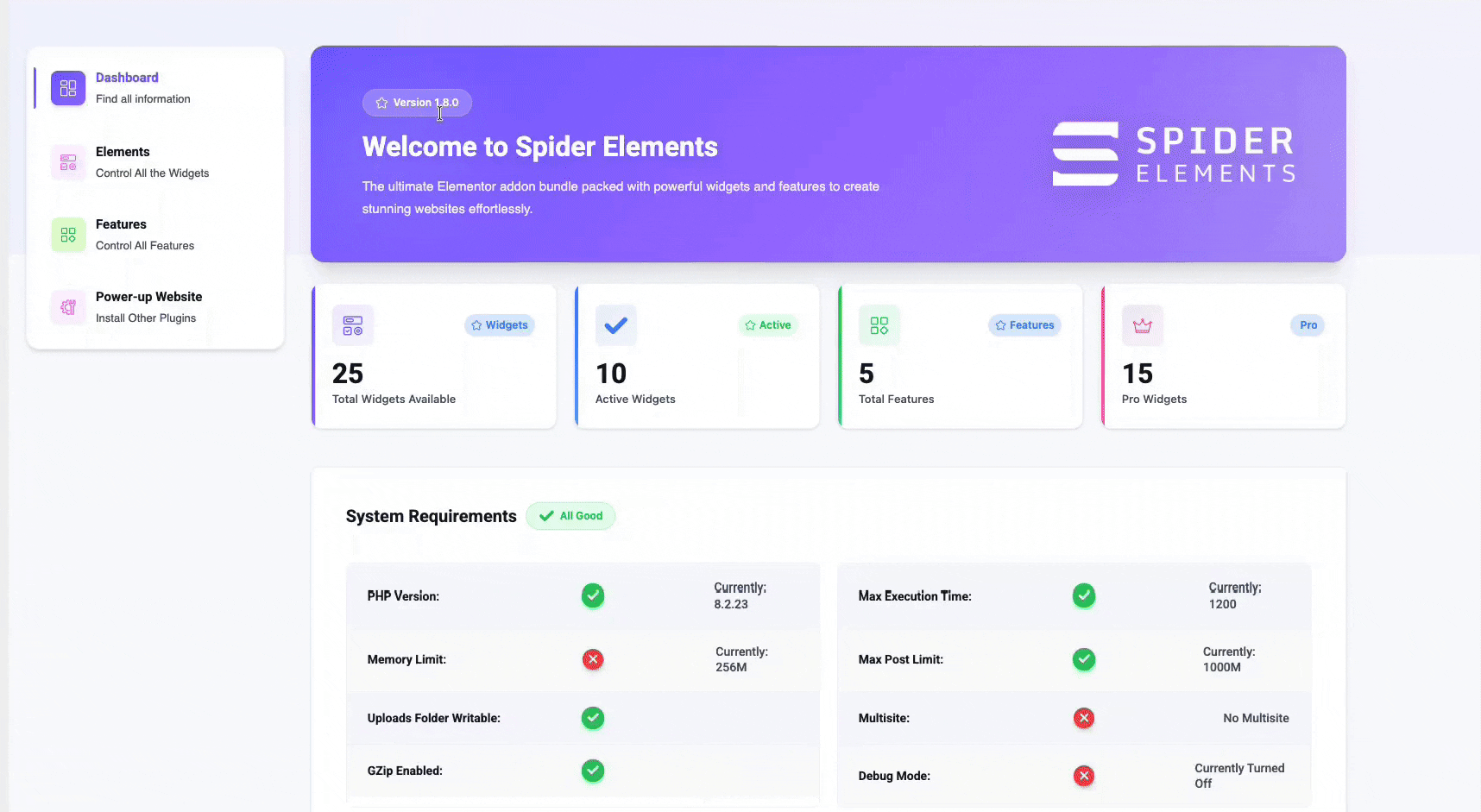Click the Currently: 1200 value

[1235, 595]
